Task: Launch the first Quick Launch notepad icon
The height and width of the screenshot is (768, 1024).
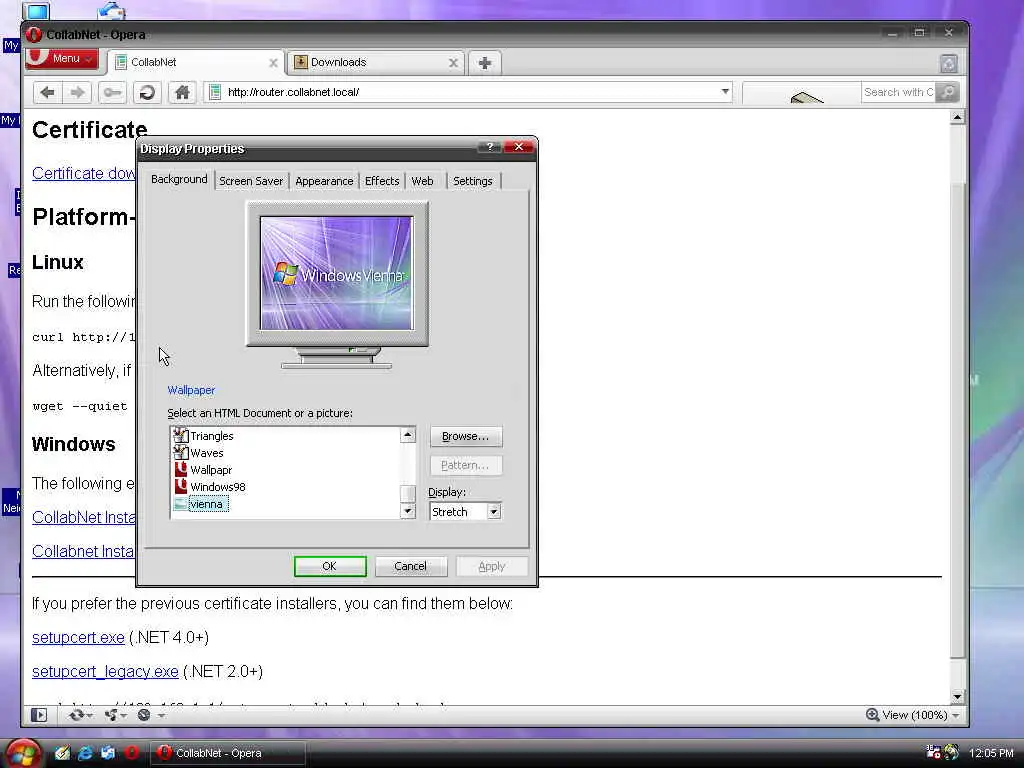Action: pyautogui.click(x=62, y=753)
